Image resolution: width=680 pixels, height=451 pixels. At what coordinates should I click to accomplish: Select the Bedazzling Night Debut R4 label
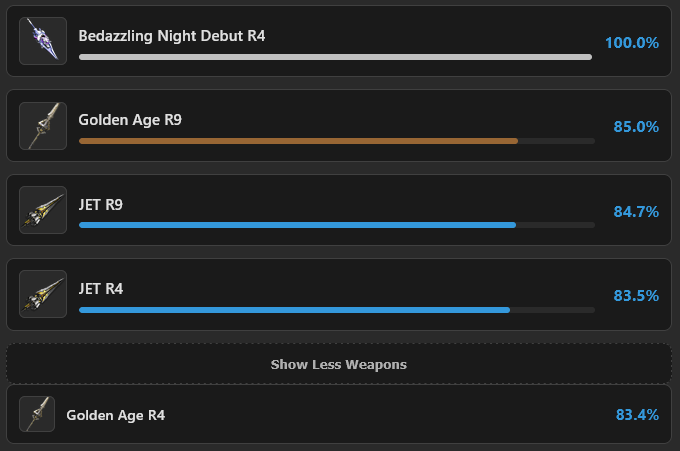tap(172, 36)
